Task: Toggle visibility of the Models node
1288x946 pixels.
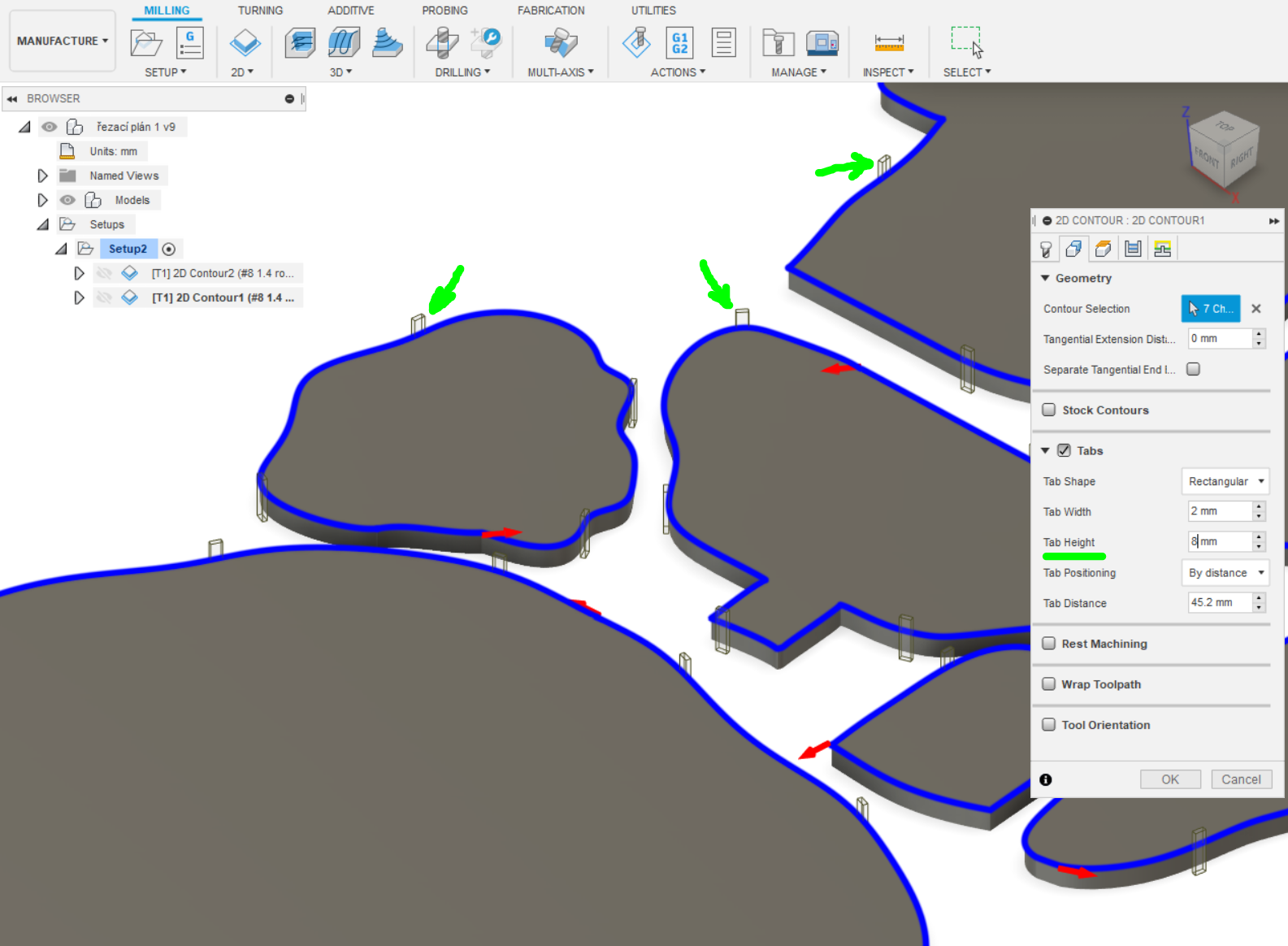Action: pyautogui.click(x=68, y=200)
